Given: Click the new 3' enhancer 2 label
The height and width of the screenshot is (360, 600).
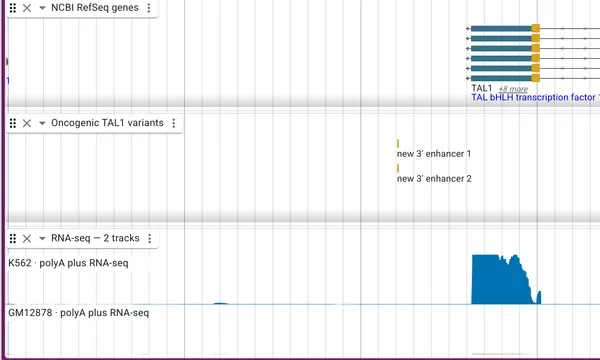Looking at the screenshot, I should pos(434,179).
